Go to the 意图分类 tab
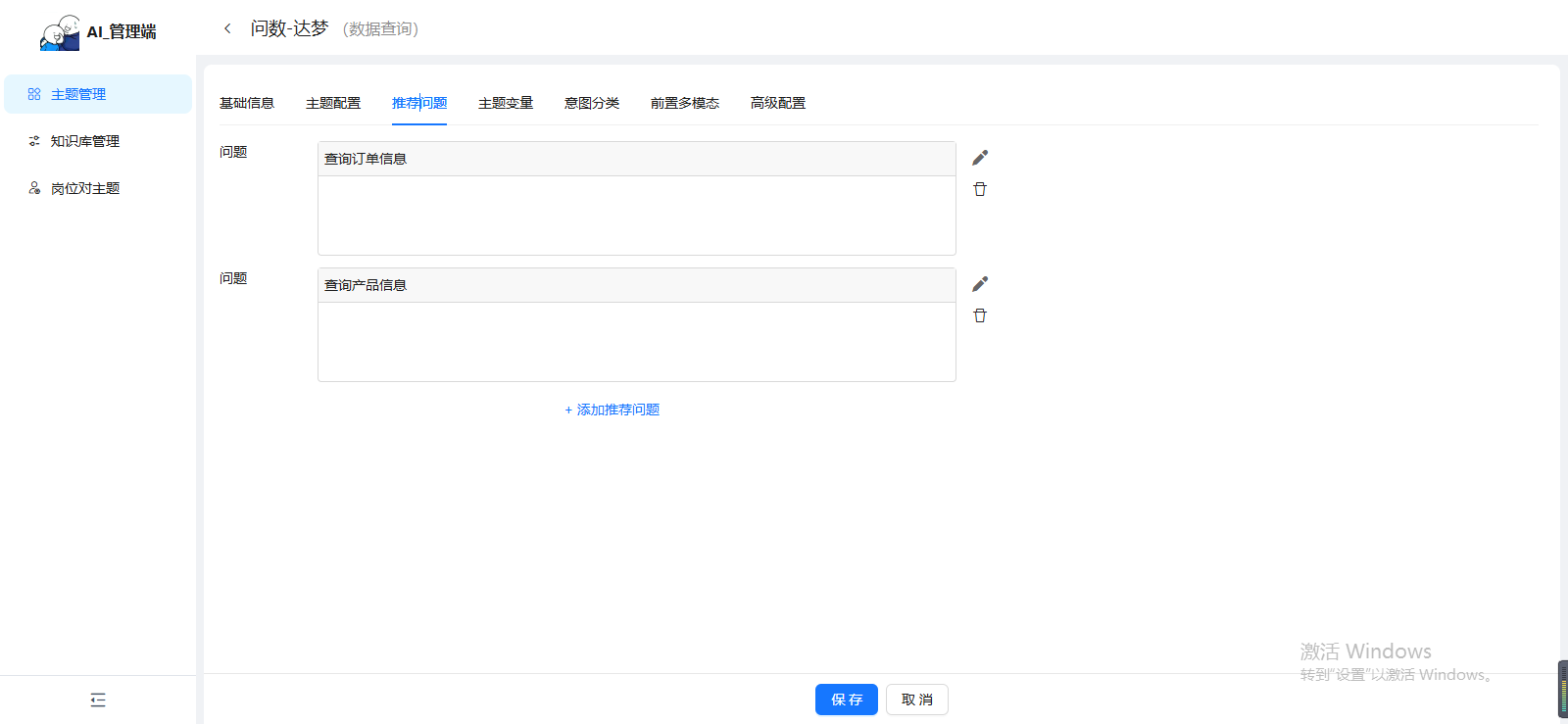Screen dimensions: 1568x724 (x=592, y=103)
